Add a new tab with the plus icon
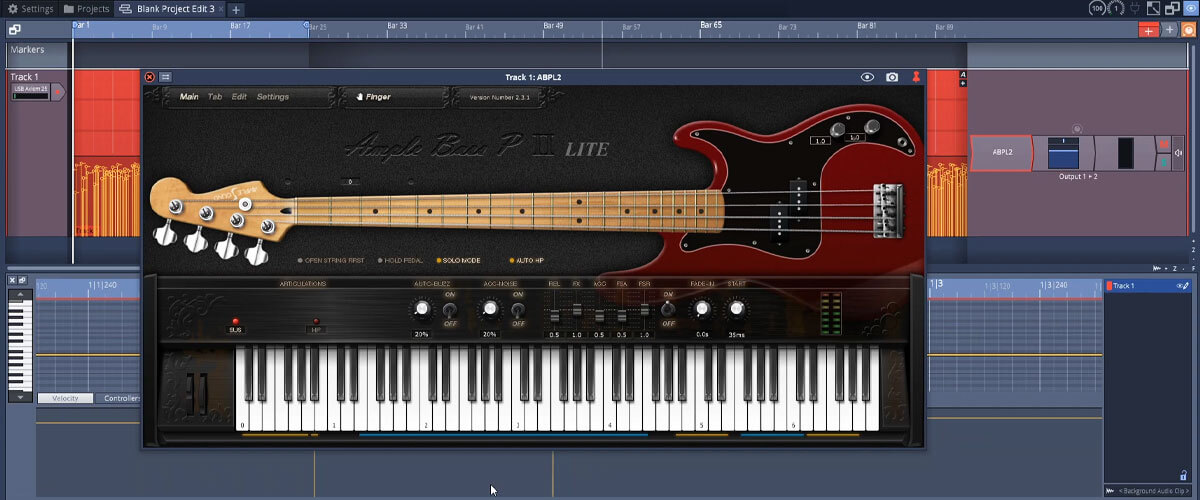This screenshot has height=500, width=1200. [x=236, y=9]
